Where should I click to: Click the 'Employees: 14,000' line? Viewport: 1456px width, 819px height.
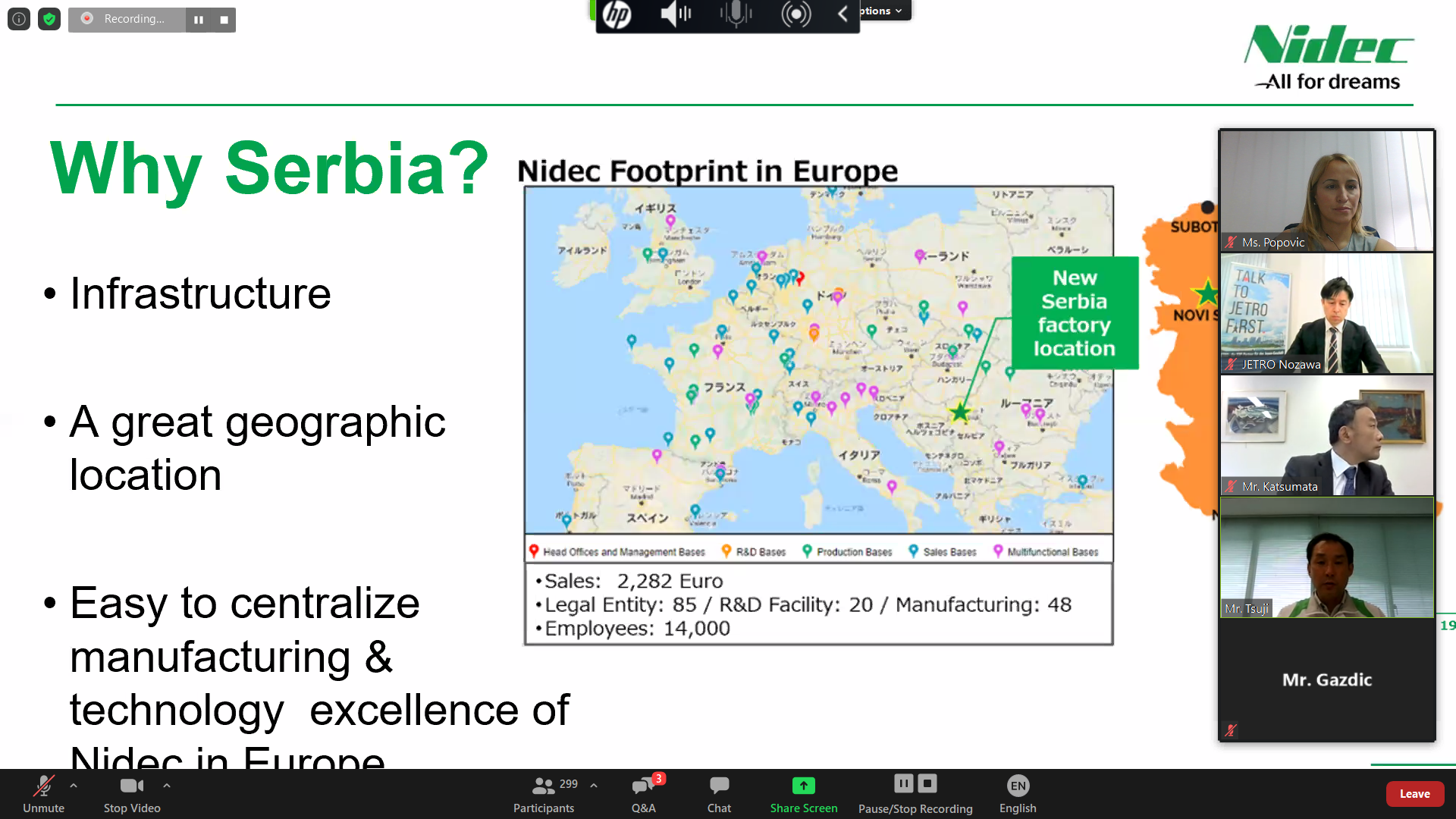pos(633,629)
